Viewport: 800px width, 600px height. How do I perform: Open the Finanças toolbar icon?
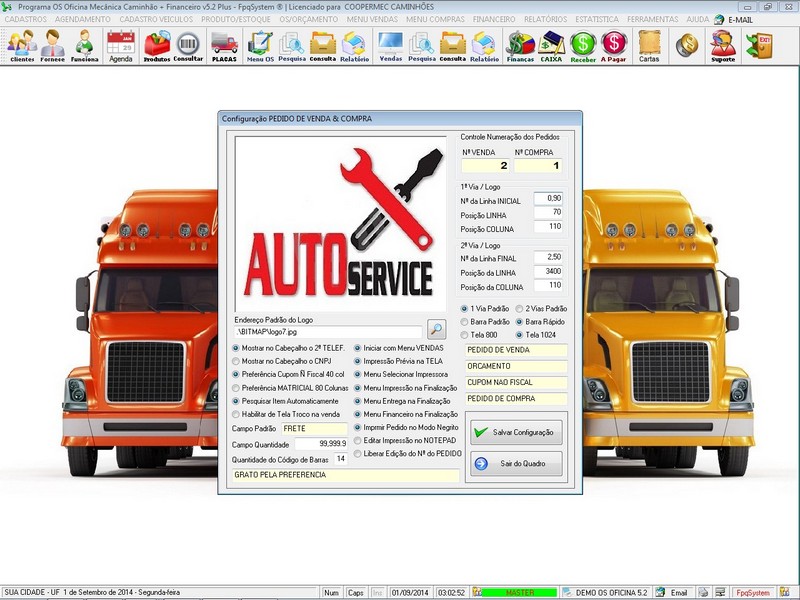tap(520, 46)
